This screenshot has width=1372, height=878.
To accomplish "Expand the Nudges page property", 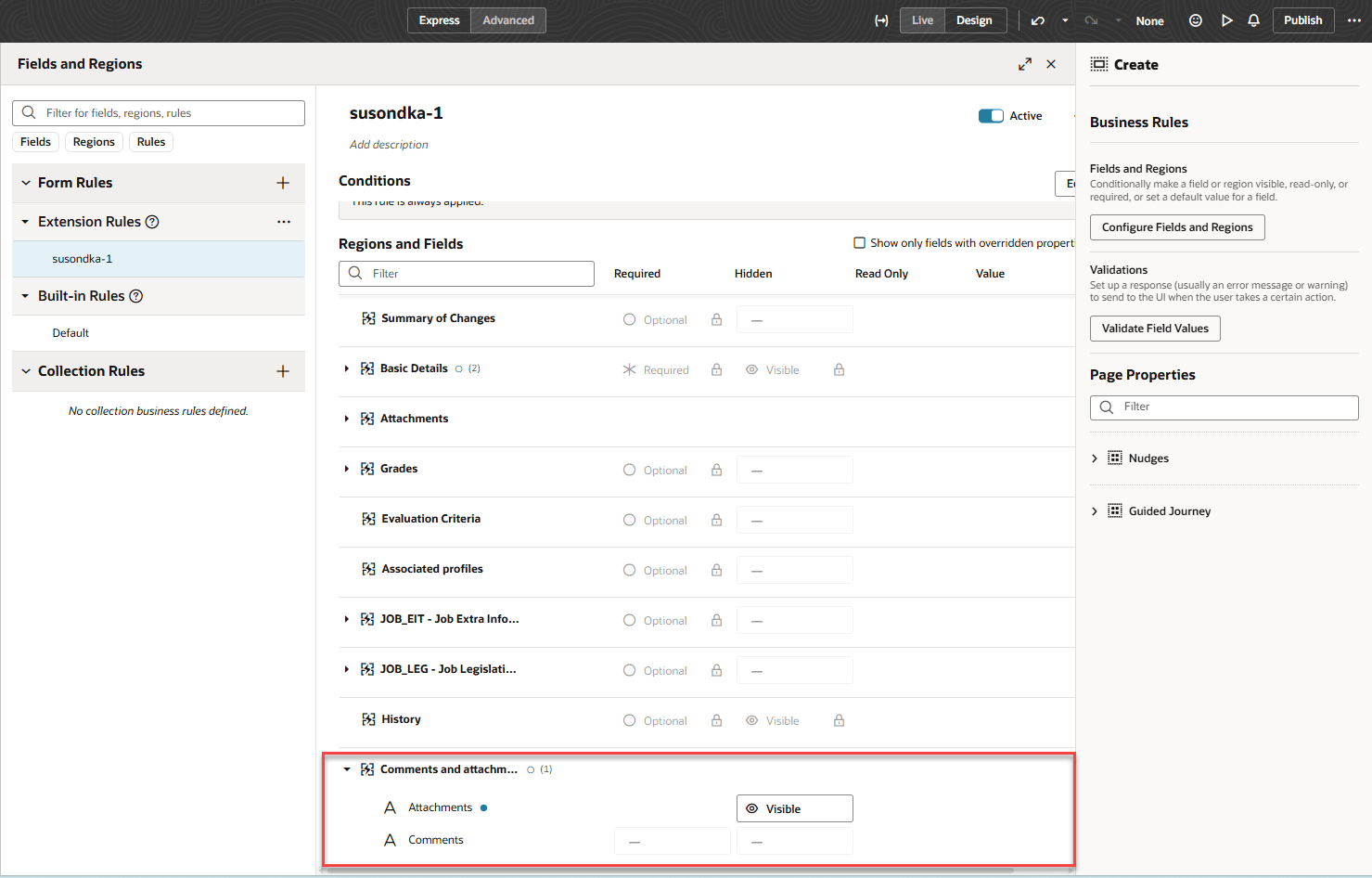I will pos(1095,458).
